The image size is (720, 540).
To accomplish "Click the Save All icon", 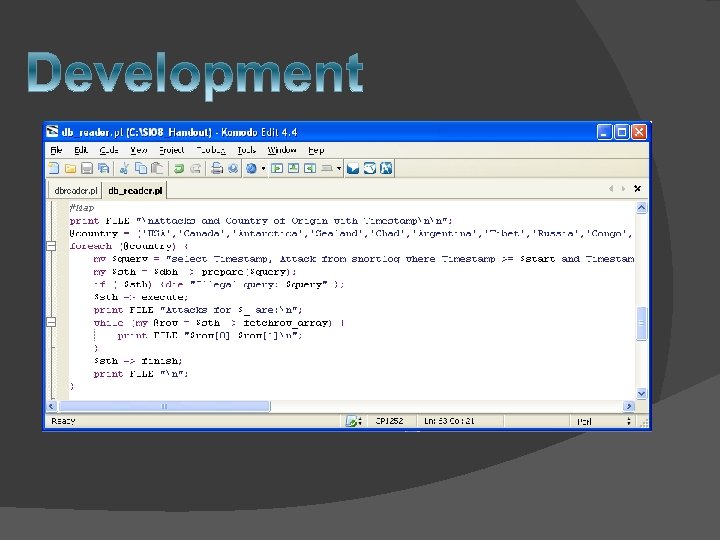I will click(x=104, y=169).
